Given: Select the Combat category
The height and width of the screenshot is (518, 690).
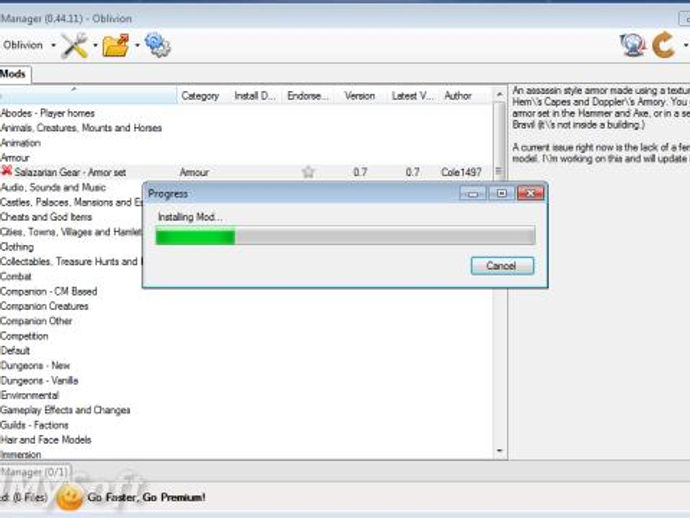Looking at the screenshot, I should (x=16, y=276).
